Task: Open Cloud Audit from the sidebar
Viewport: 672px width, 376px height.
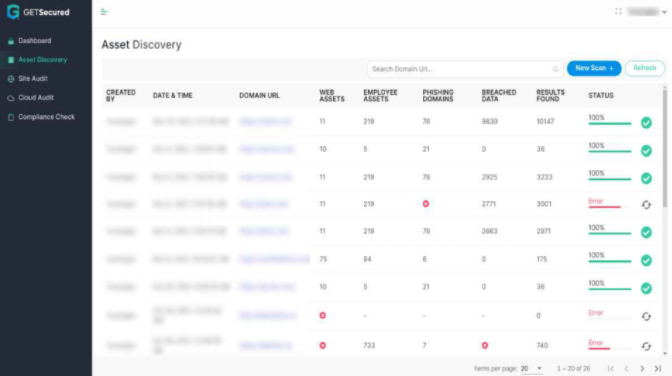Action: (36, 98)
